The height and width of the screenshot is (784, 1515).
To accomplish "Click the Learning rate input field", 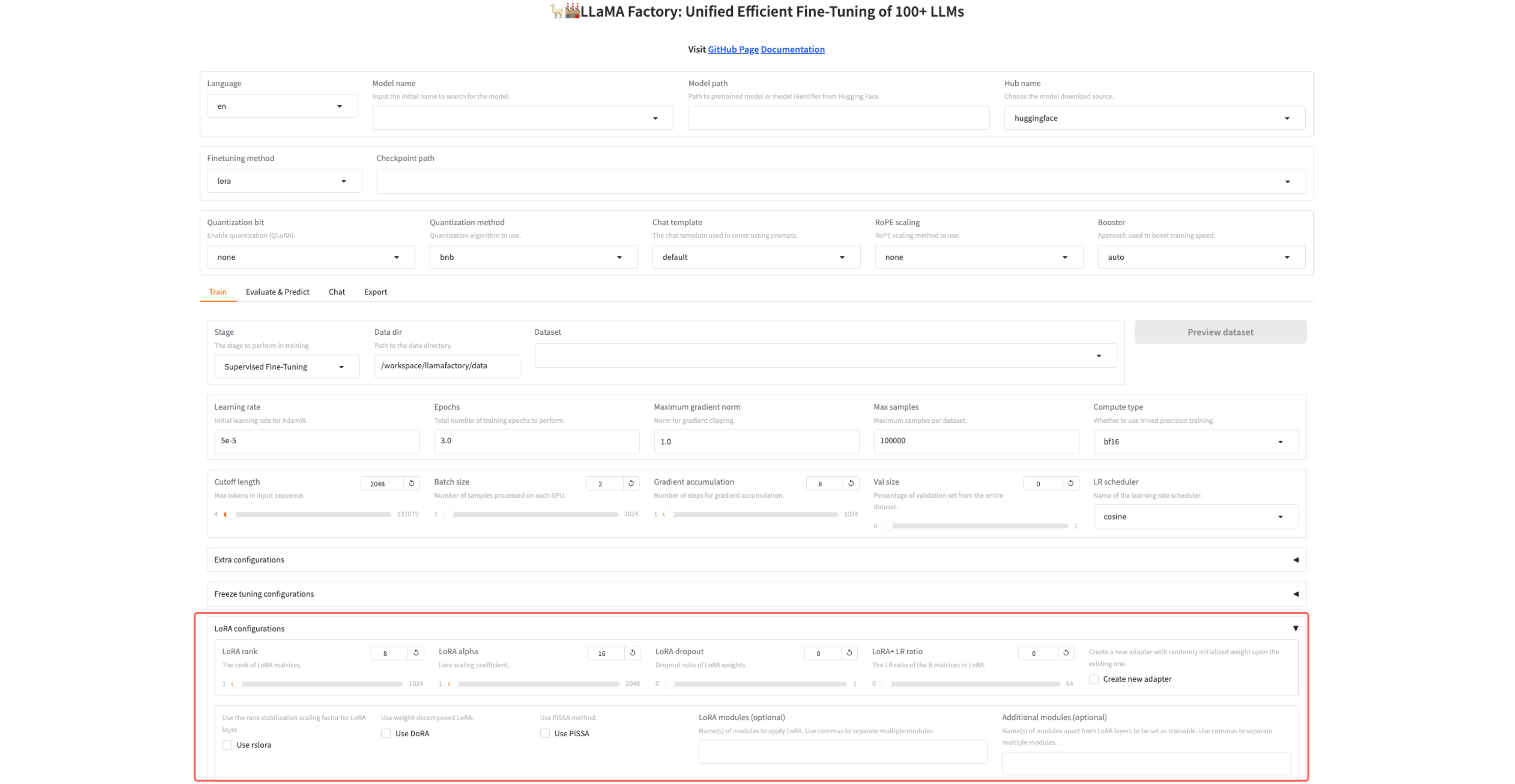I will click(x=316, y=440).
